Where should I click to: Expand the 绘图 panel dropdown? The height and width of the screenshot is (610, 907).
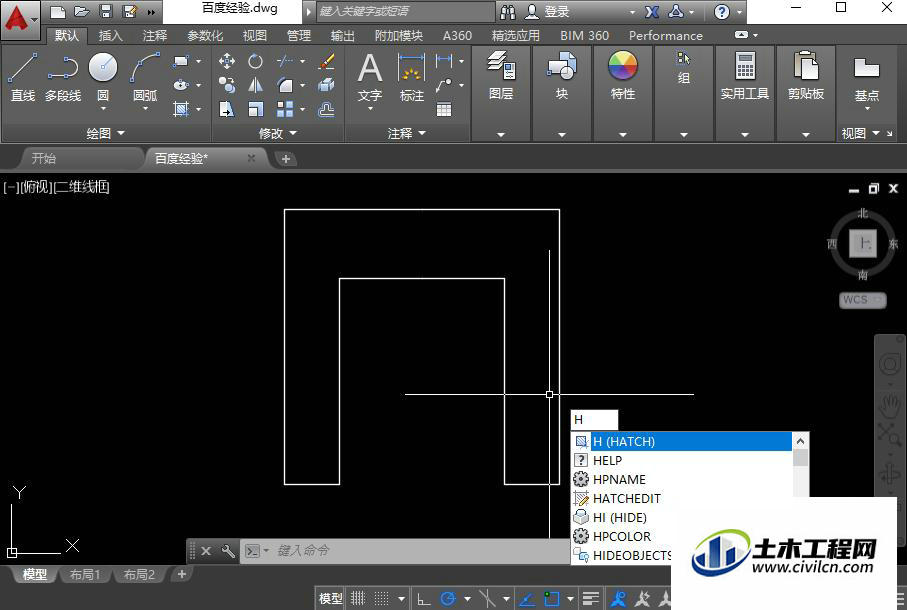(x=105, y=134)
